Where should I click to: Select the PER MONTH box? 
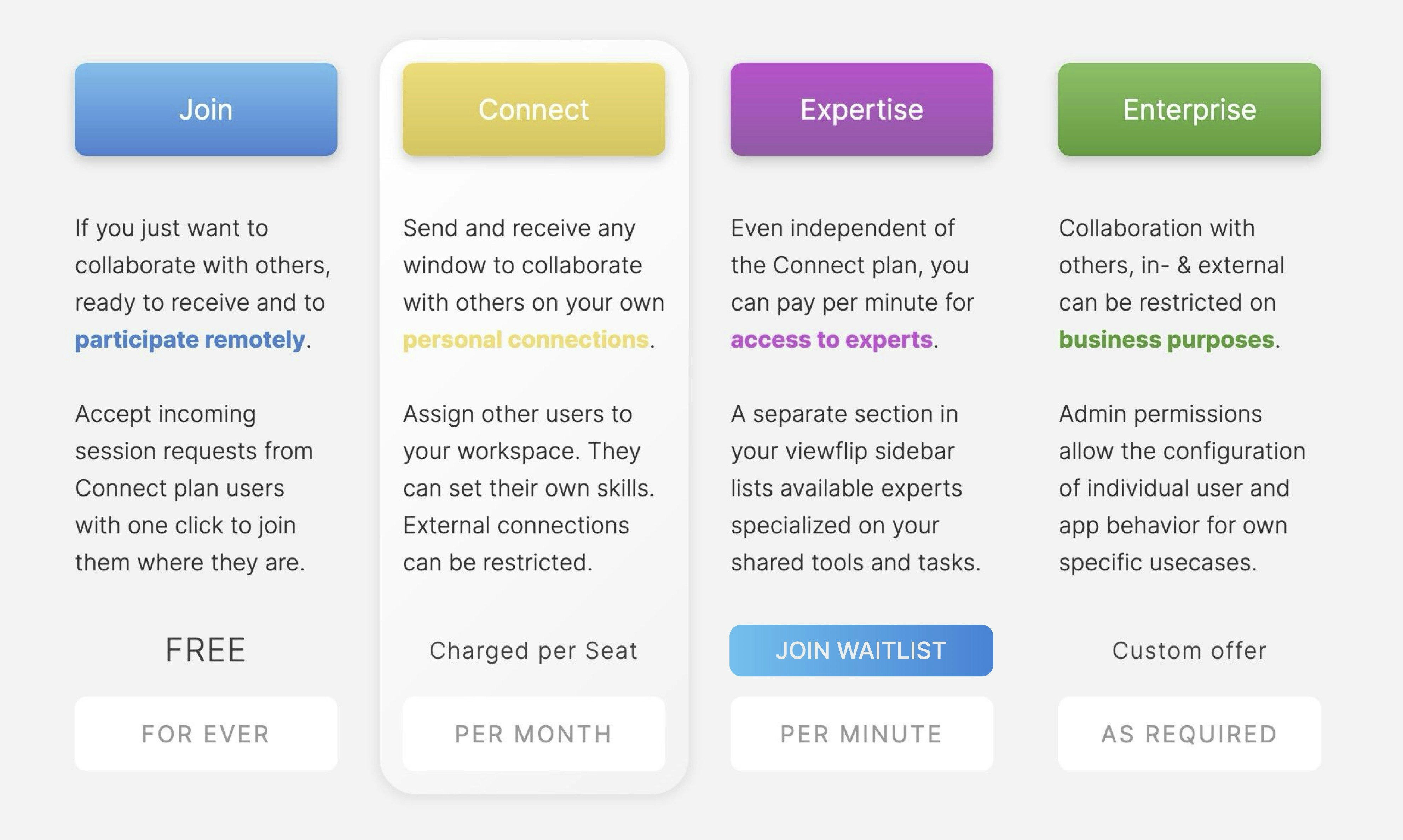tap(534, 734)
